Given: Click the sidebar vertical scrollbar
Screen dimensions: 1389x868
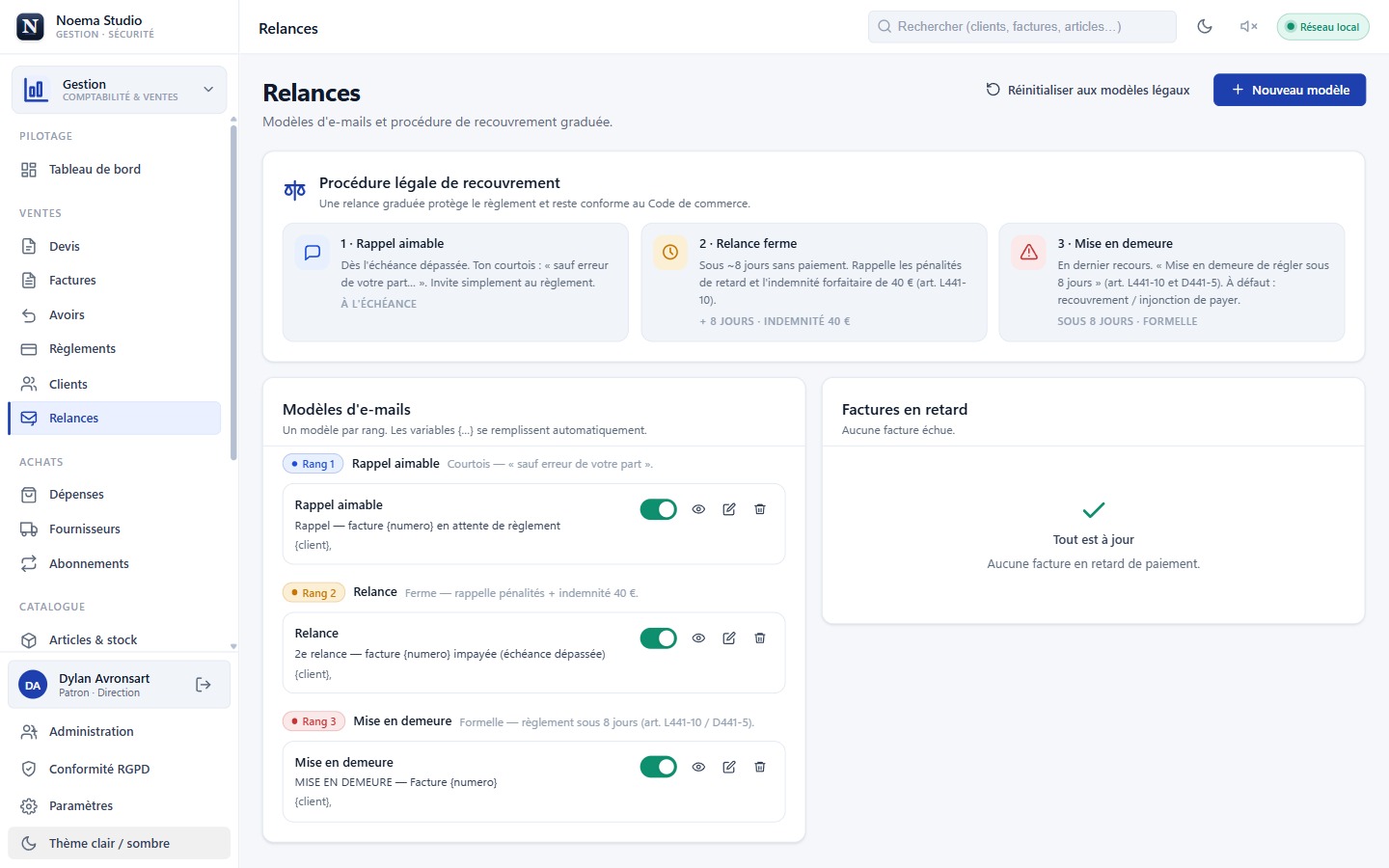Looking at the screenshot, I should (x=233, y=292).
